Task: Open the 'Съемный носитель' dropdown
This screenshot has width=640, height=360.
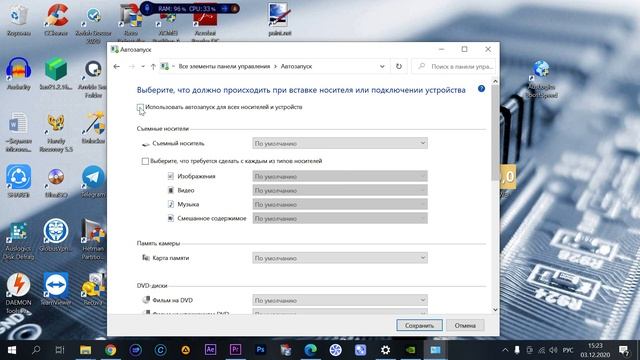Action: (x=340, y=143)
